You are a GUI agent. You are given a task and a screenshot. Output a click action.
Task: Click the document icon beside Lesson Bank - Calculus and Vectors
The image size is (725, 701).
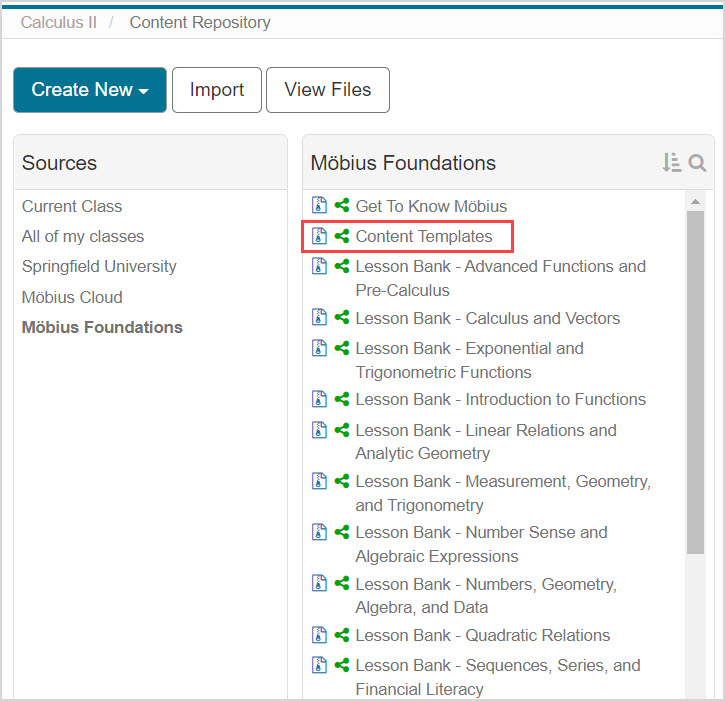coord(320,318)
